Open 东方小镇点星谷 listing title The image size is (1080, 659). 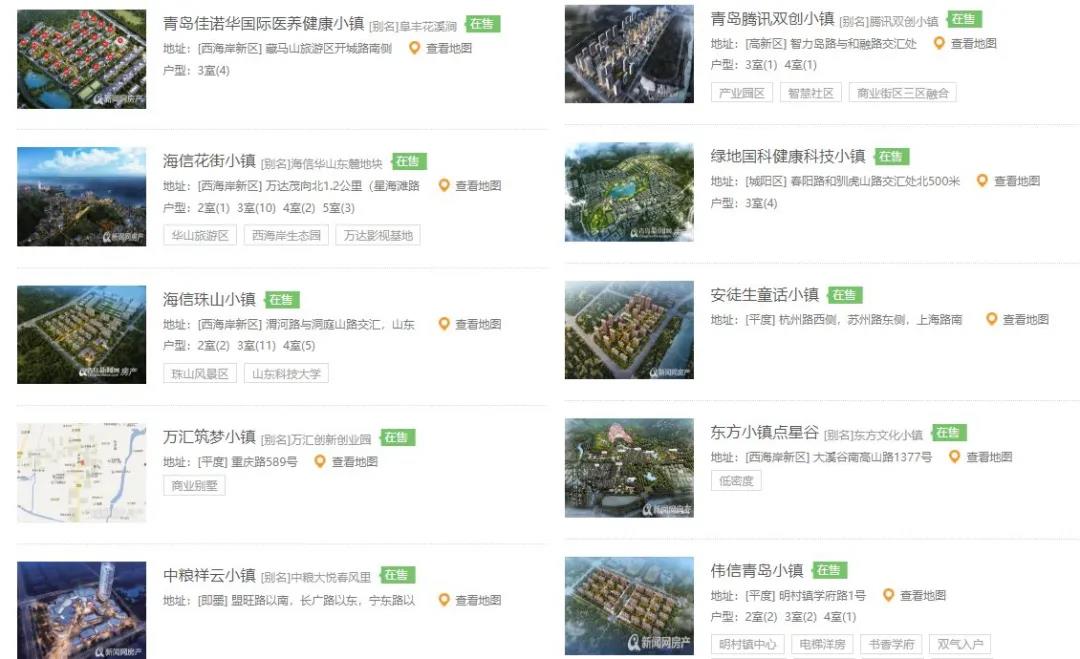tap(765, 432)
